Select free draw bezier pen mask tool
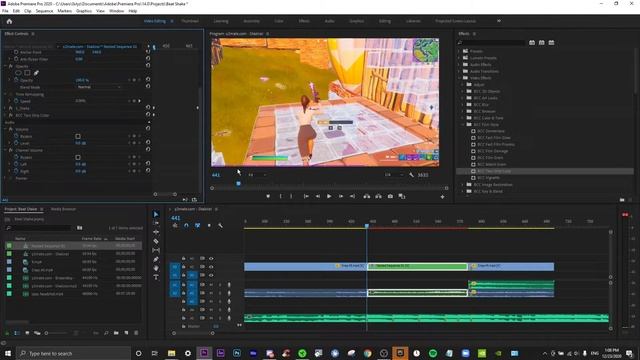 [x=36, y=73]
